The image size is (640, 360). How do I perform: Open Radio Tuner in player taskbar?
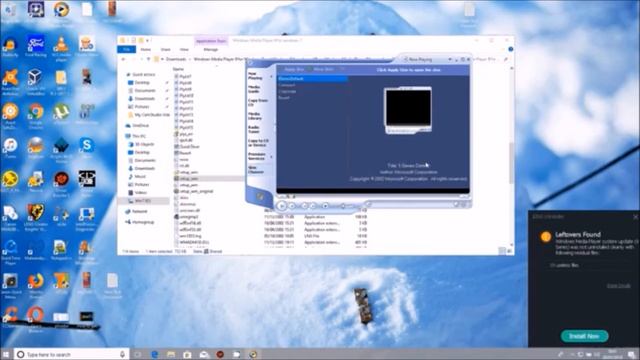pos(254,129)
